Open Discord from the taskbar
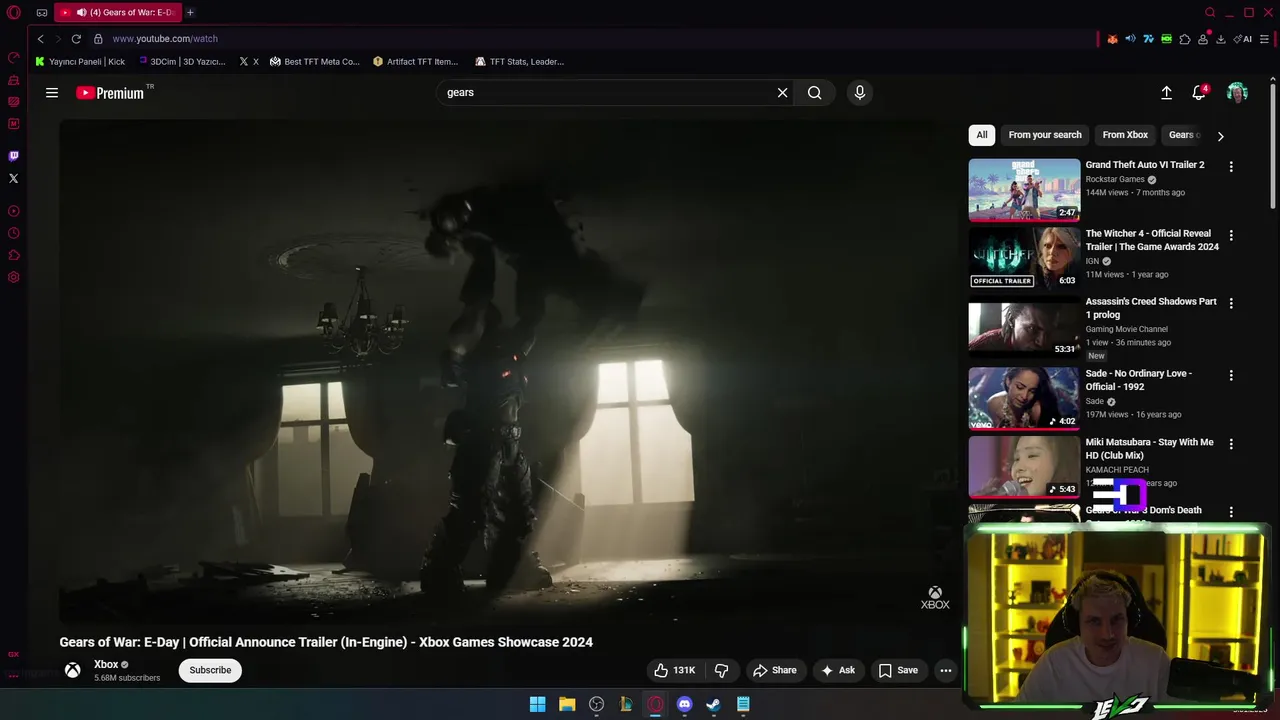The image size is (1280, 720). point(684,704)
